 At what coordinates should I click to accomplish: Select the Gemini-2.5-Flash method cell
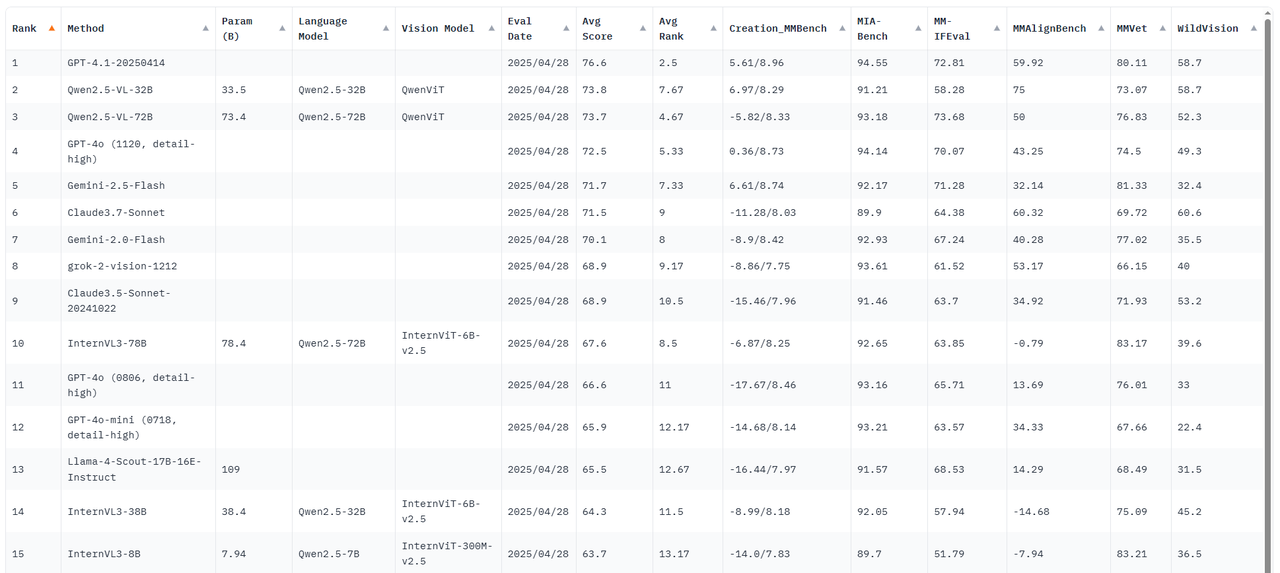click(x=138, y=185)
